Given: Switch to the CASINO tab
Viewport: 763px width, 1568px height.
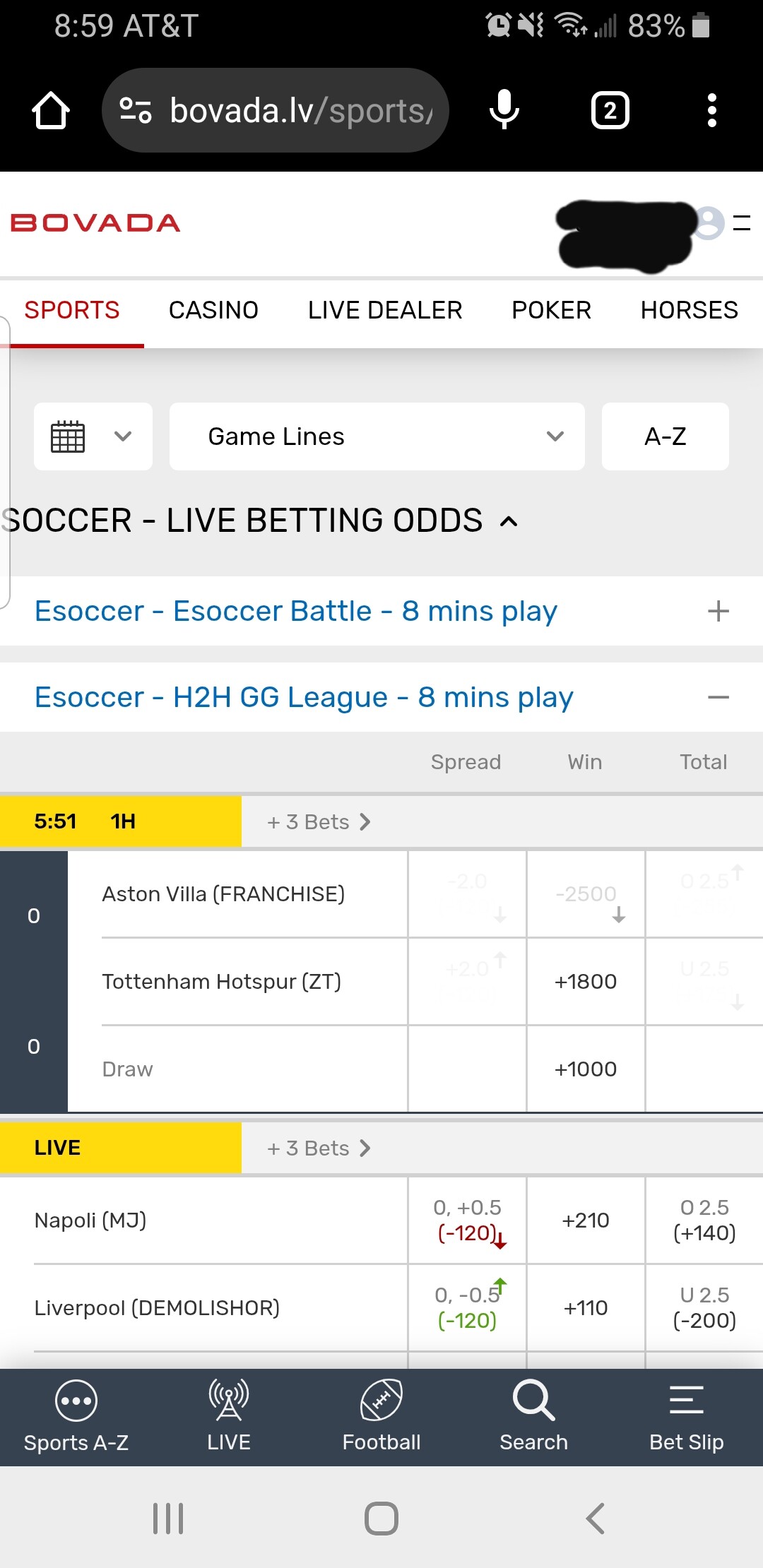Looking at the screenshot, I should (213, 310).
